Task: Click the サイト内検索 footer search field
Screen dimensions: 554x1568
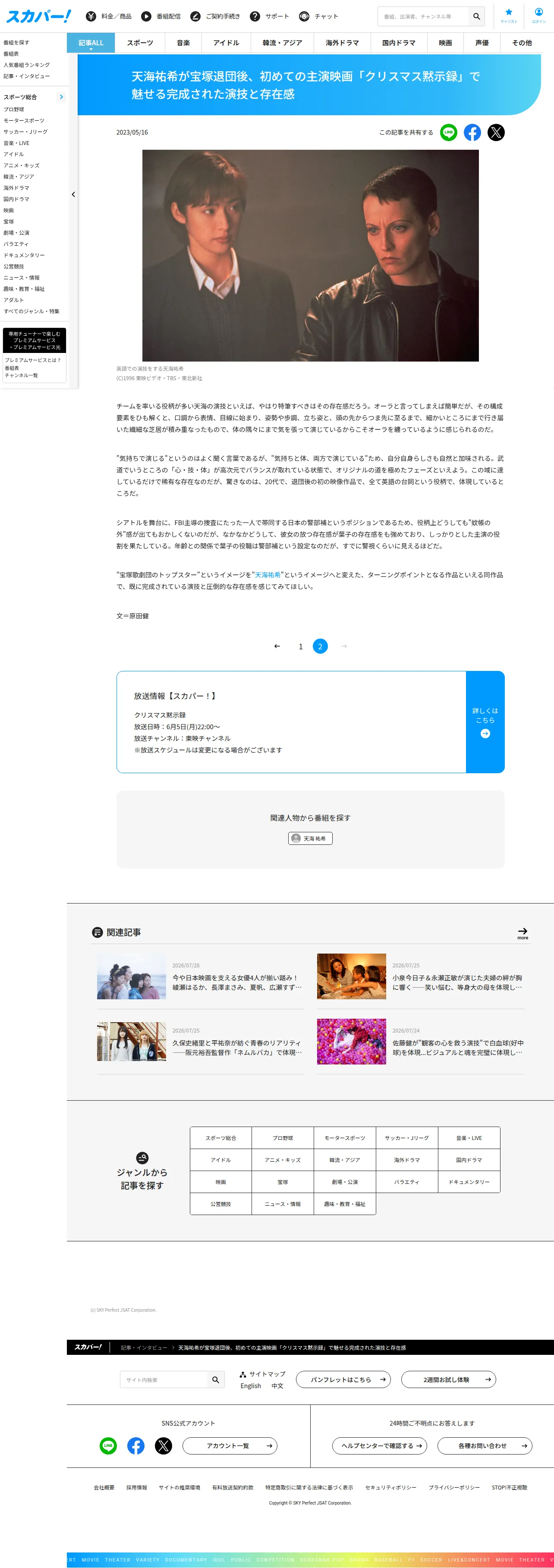Action: [164, 1379]
